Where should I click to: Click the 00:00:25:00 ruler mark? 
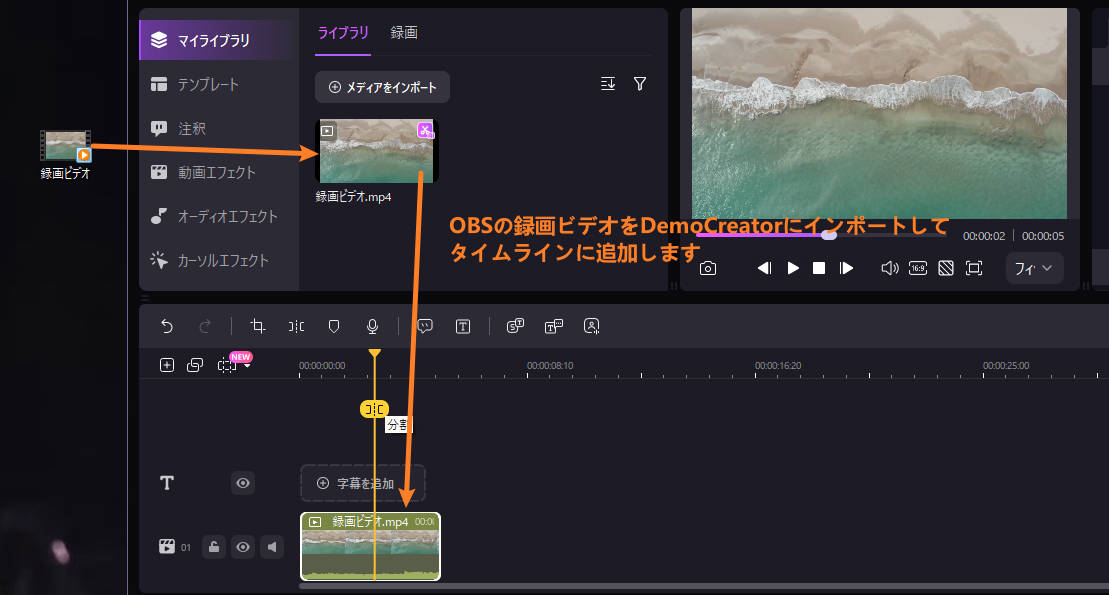[x=1006, y=366]
